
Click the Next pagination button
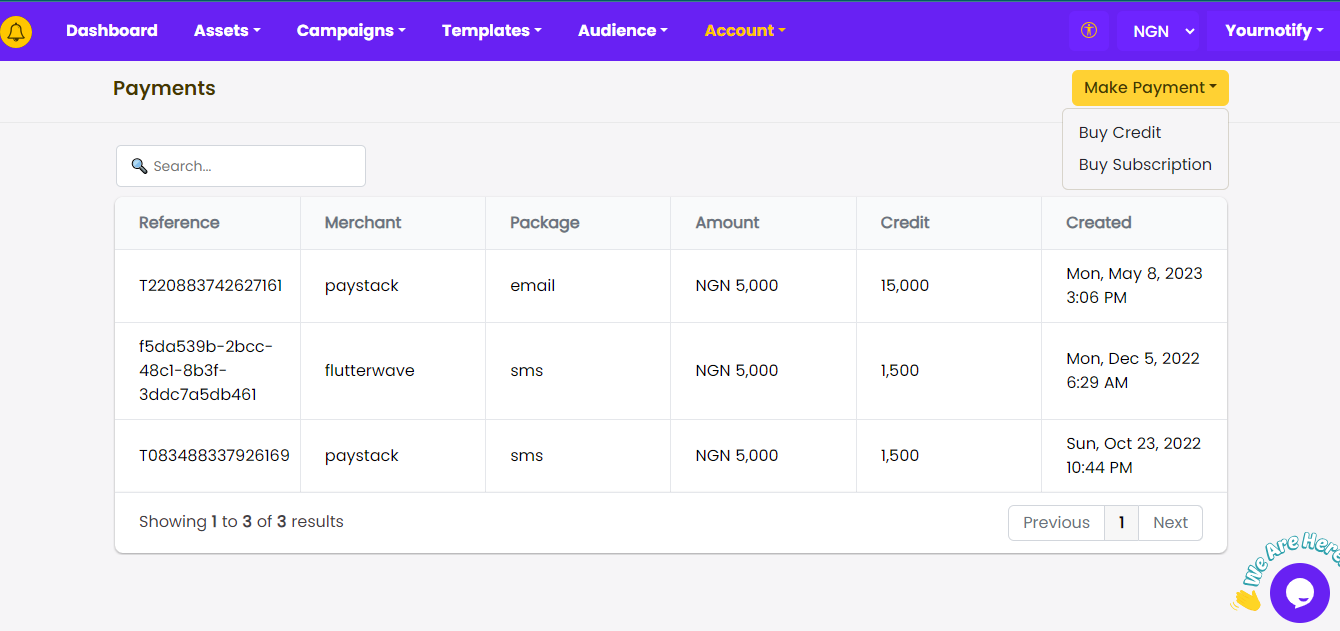tap(1170, 523)
